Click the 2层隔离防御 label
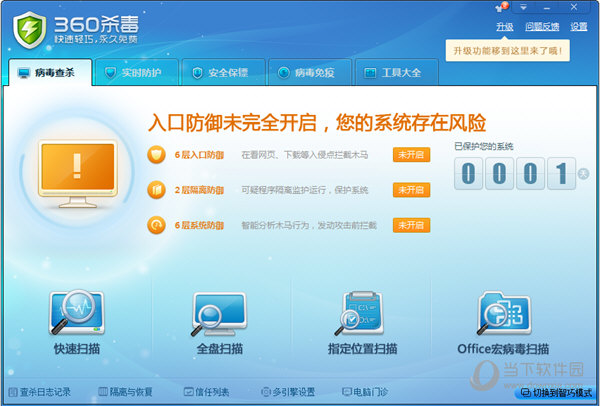 coord(199,190)
